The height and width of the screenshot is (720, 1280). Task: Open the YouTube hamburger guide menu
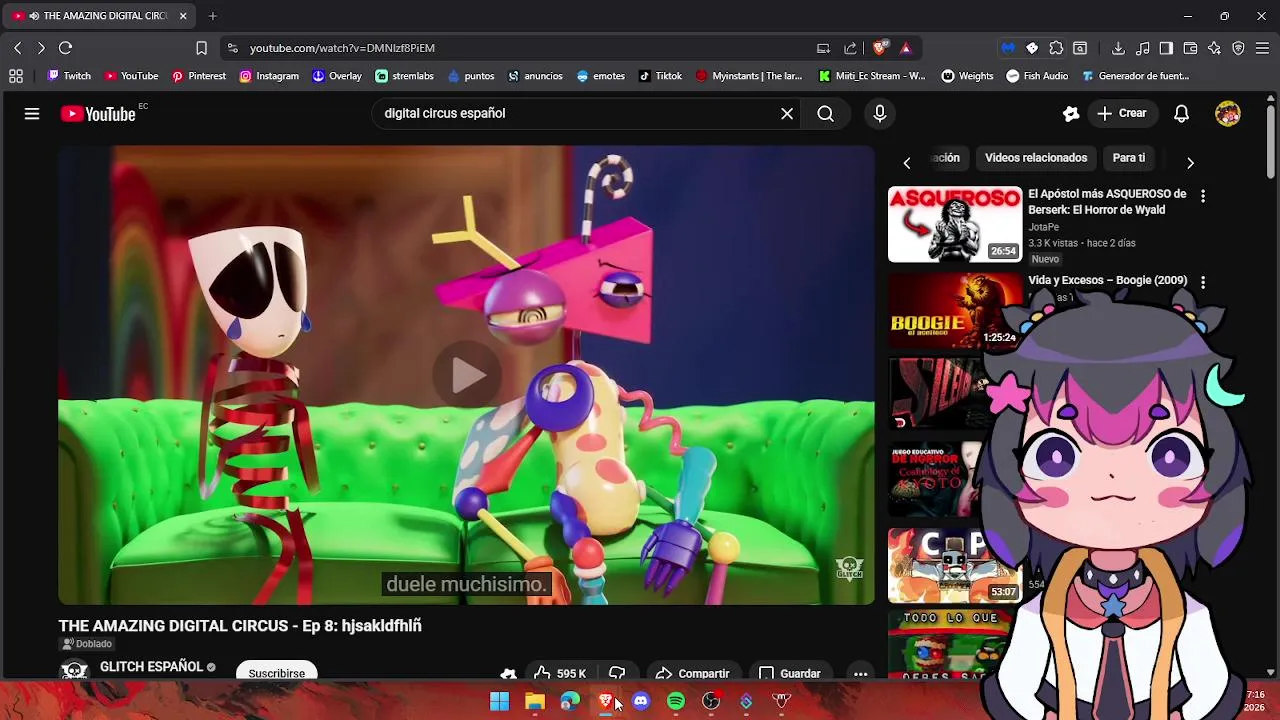click(x=32, y=114)
